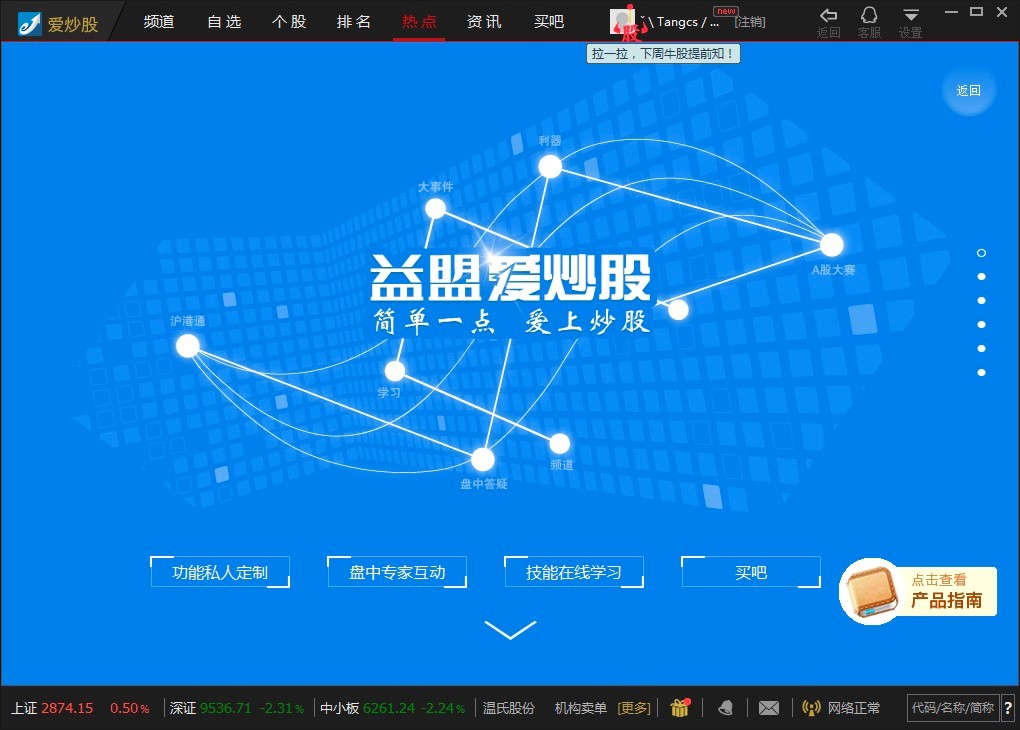Click the stock mascot avatar beside Tangcs

(x=621, y=20)
